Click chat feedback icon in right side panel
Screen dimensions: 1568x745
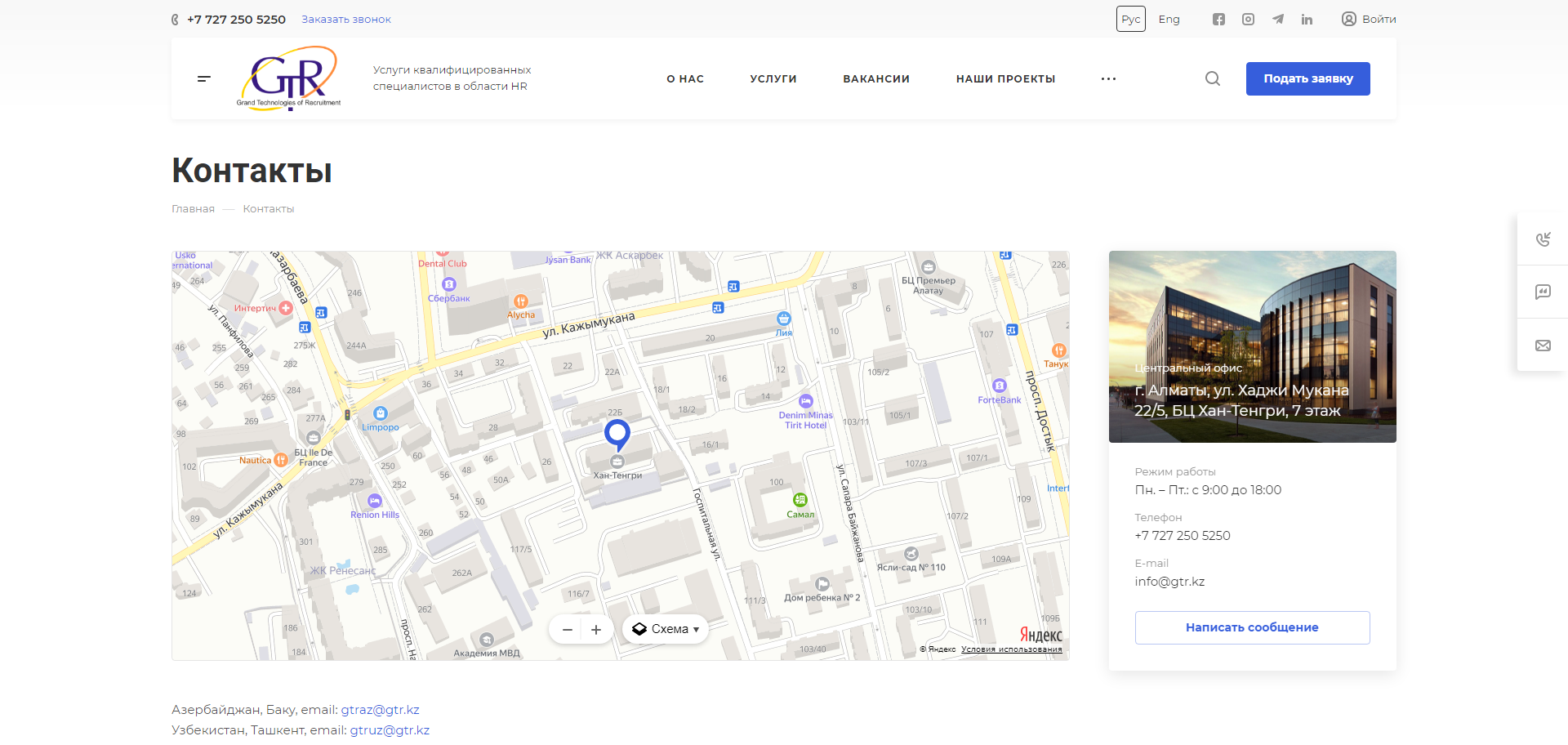tap(1543, 292)
